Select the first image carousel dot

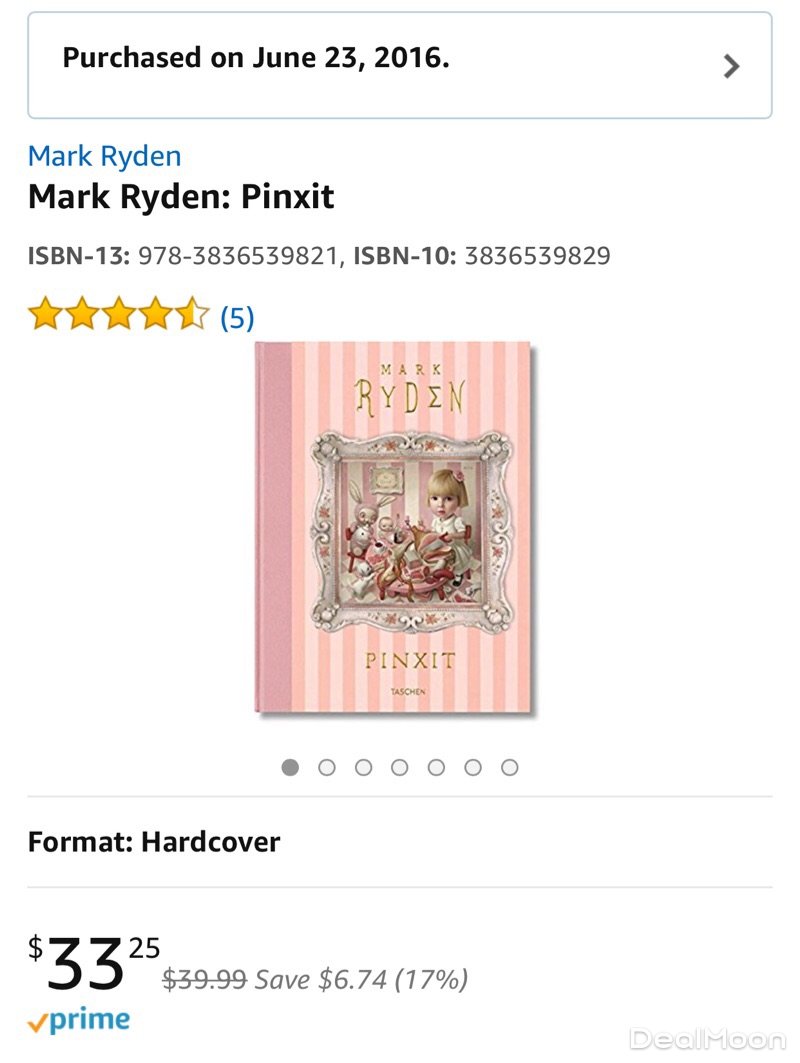coord(291,768)
